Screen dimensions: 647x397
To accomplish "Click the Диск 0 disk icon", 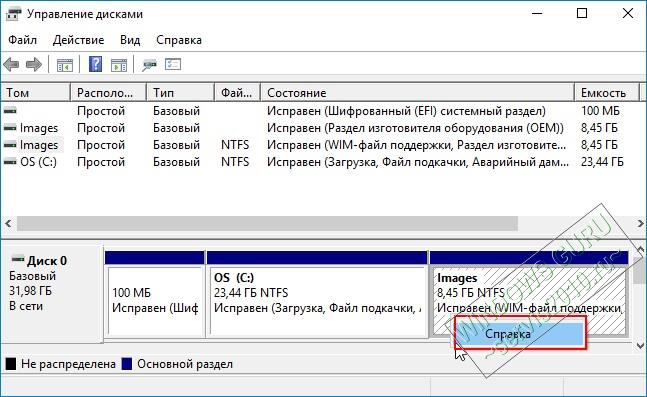I will (18, 260).
